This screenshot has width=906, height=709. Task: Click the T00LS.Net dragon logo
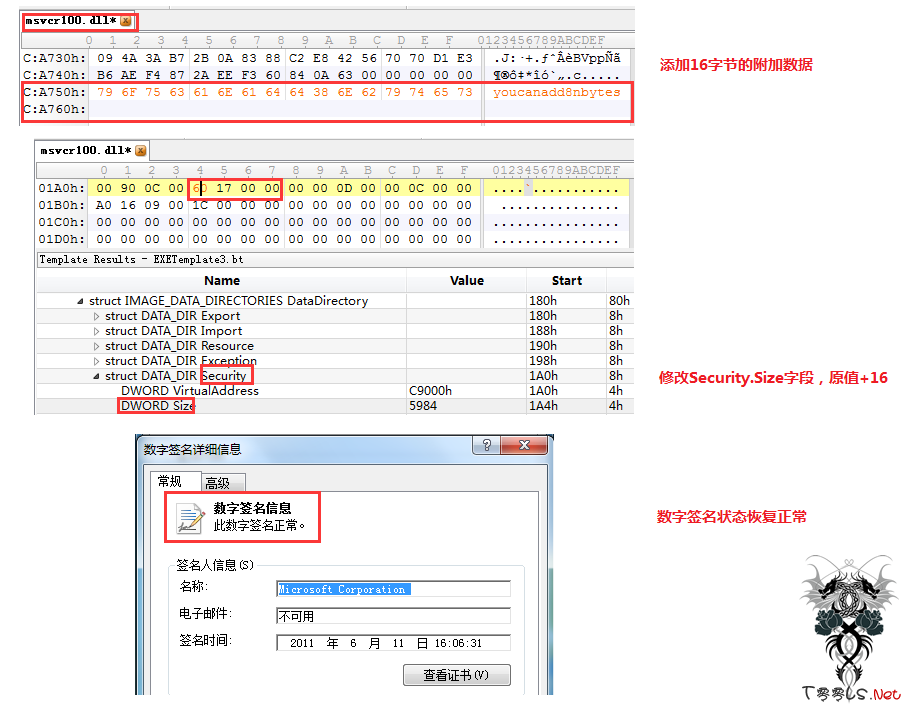849,613
